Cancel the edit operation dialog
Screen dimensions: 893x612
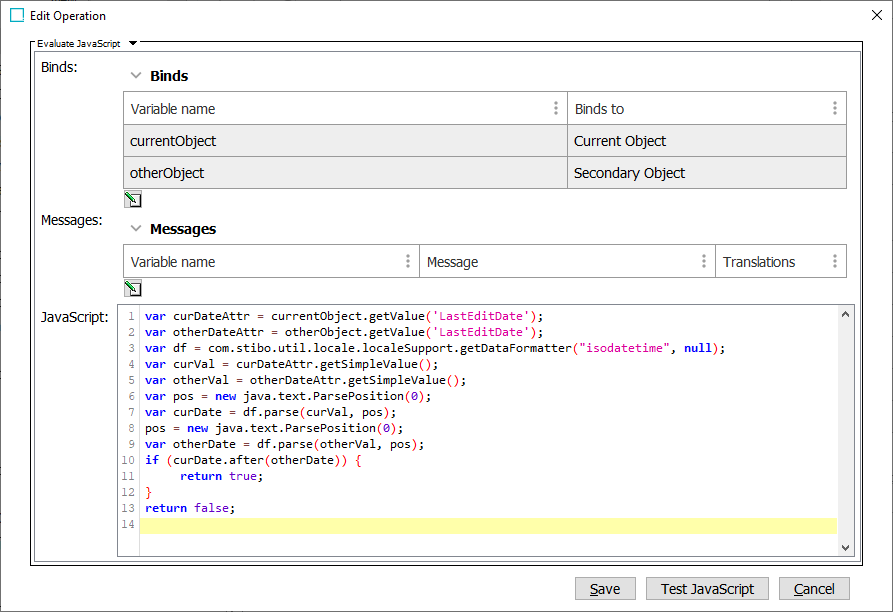tap(813, 589)
